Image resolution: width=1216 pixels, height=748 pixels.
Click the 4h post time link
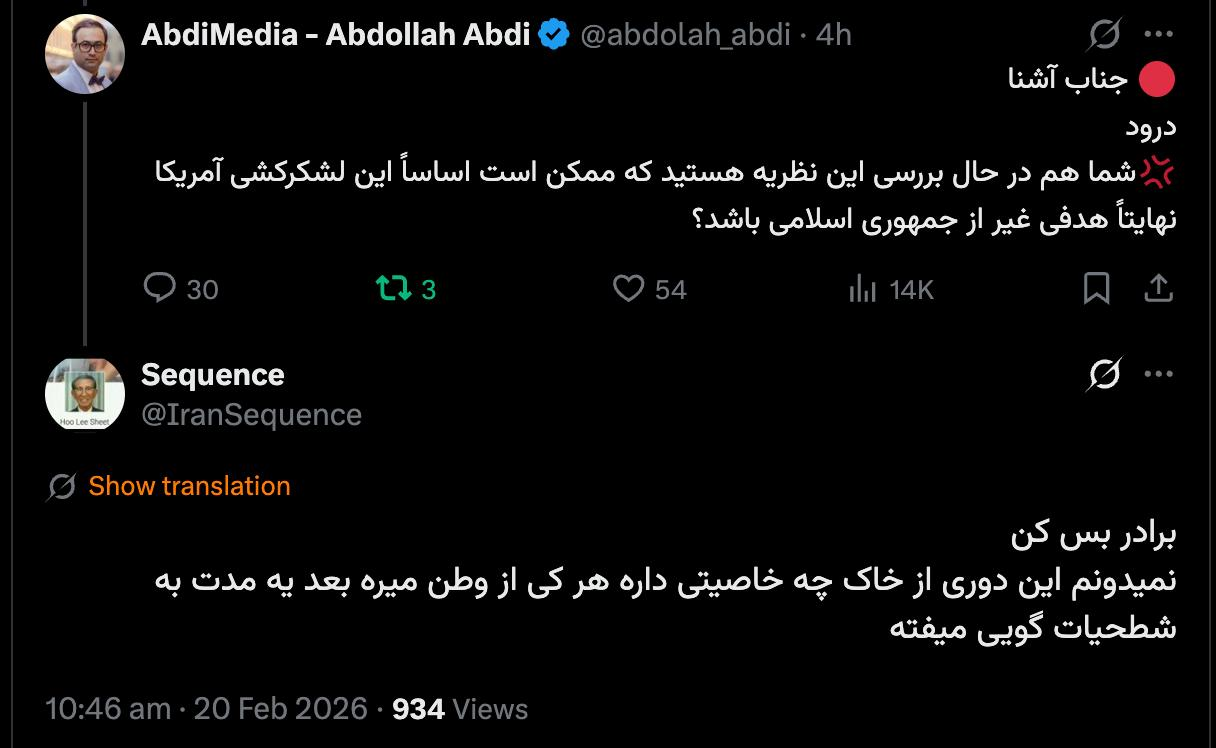coord(834,35)
